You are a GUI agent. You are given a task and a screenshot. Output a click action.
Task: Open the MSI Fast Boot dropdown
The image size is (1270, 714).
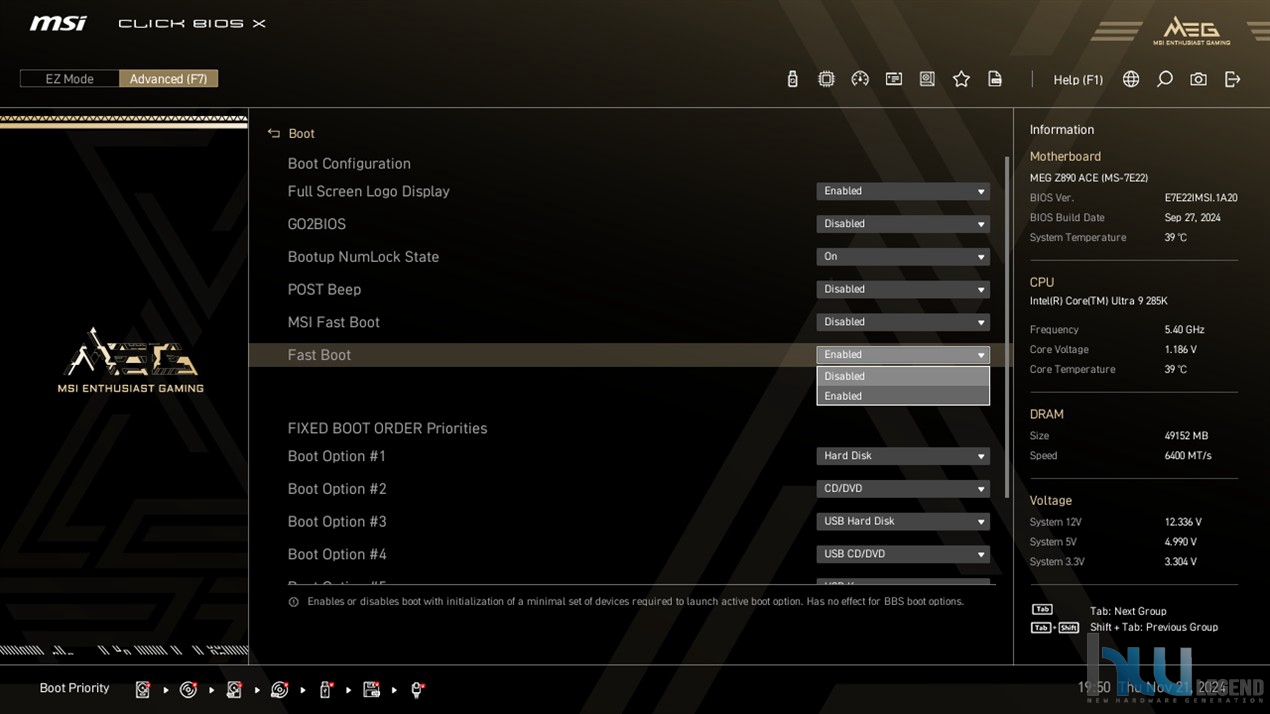pyautogui.click(x=903, y=322)
